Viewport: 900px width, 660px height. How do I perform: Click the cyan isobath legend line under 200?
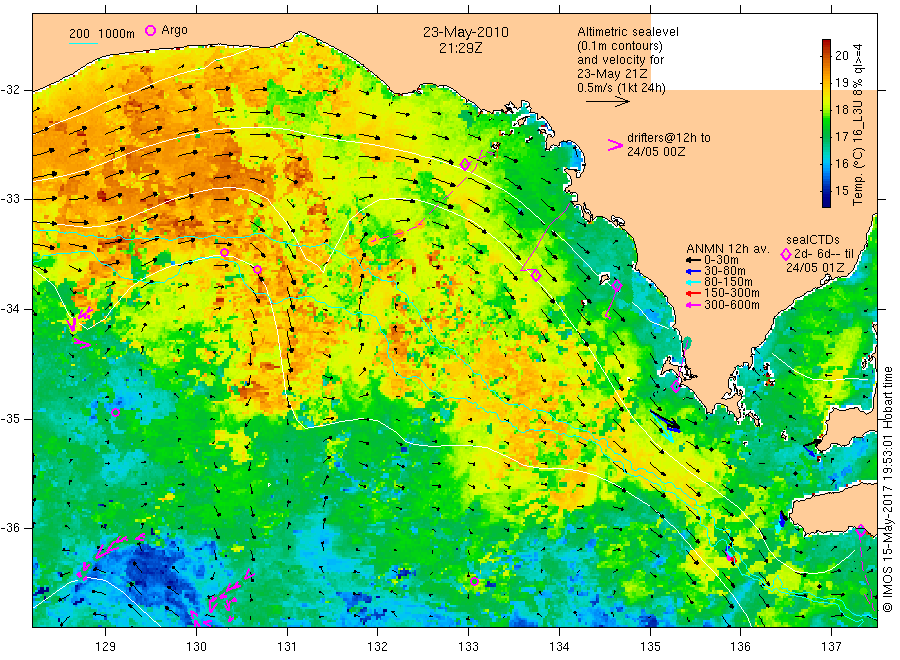(83, 43)
